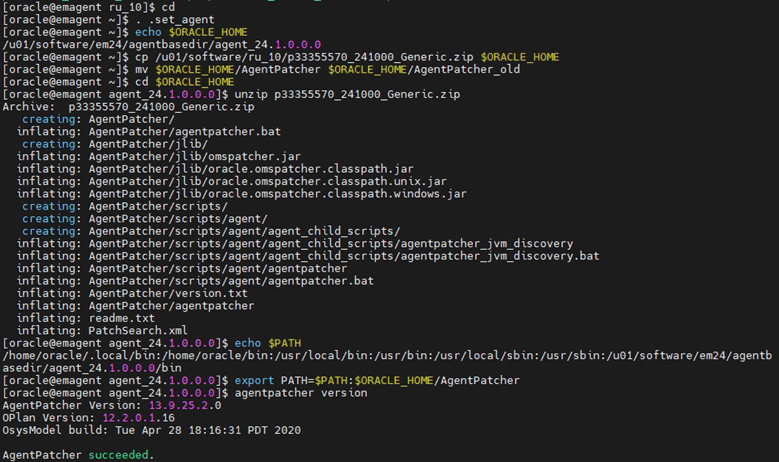Click the readme.txt inflating line
This screenshot has width=779, height=462.
85,318
